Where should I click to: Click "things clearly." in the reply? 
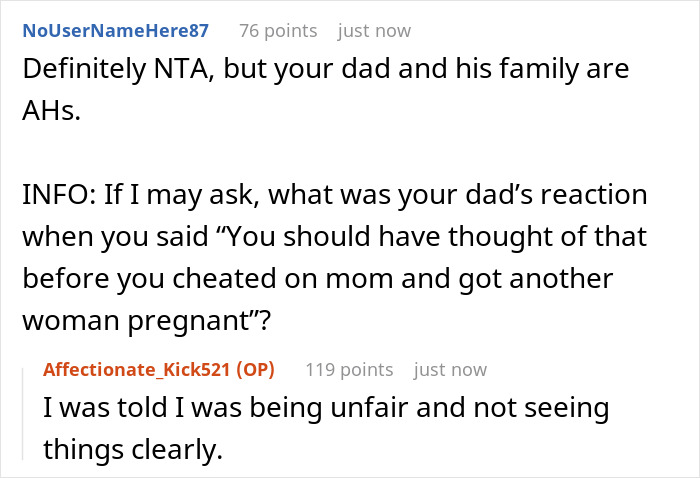click(131, 449)
